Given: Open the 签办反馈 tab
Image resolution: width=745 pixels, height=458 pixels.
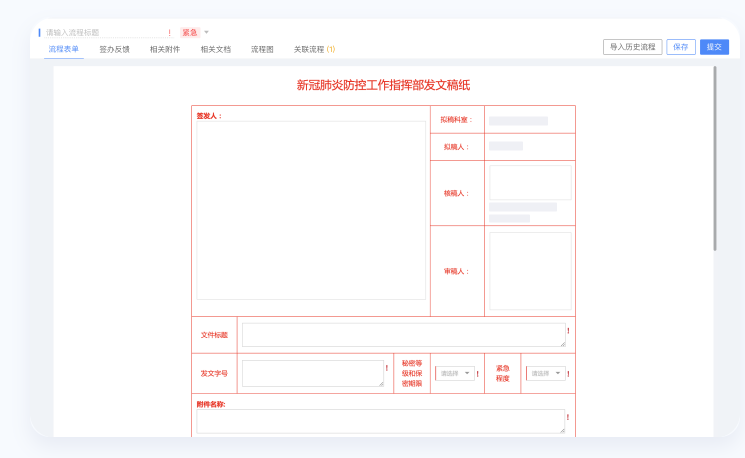Looking at the screenshot, I should (114, 49).
